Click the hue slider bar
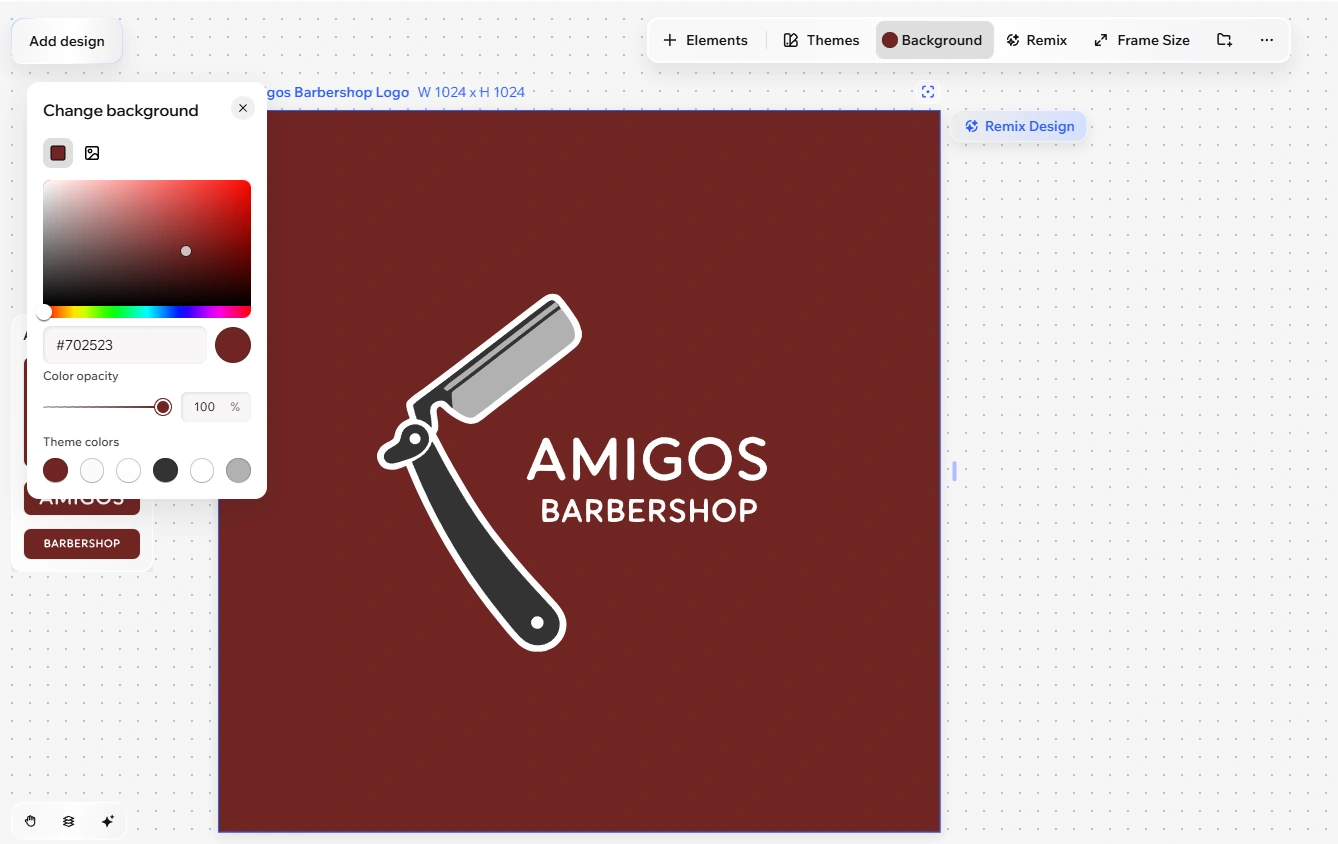Viewport: 1338px width, 844px height. click(147, 312)
